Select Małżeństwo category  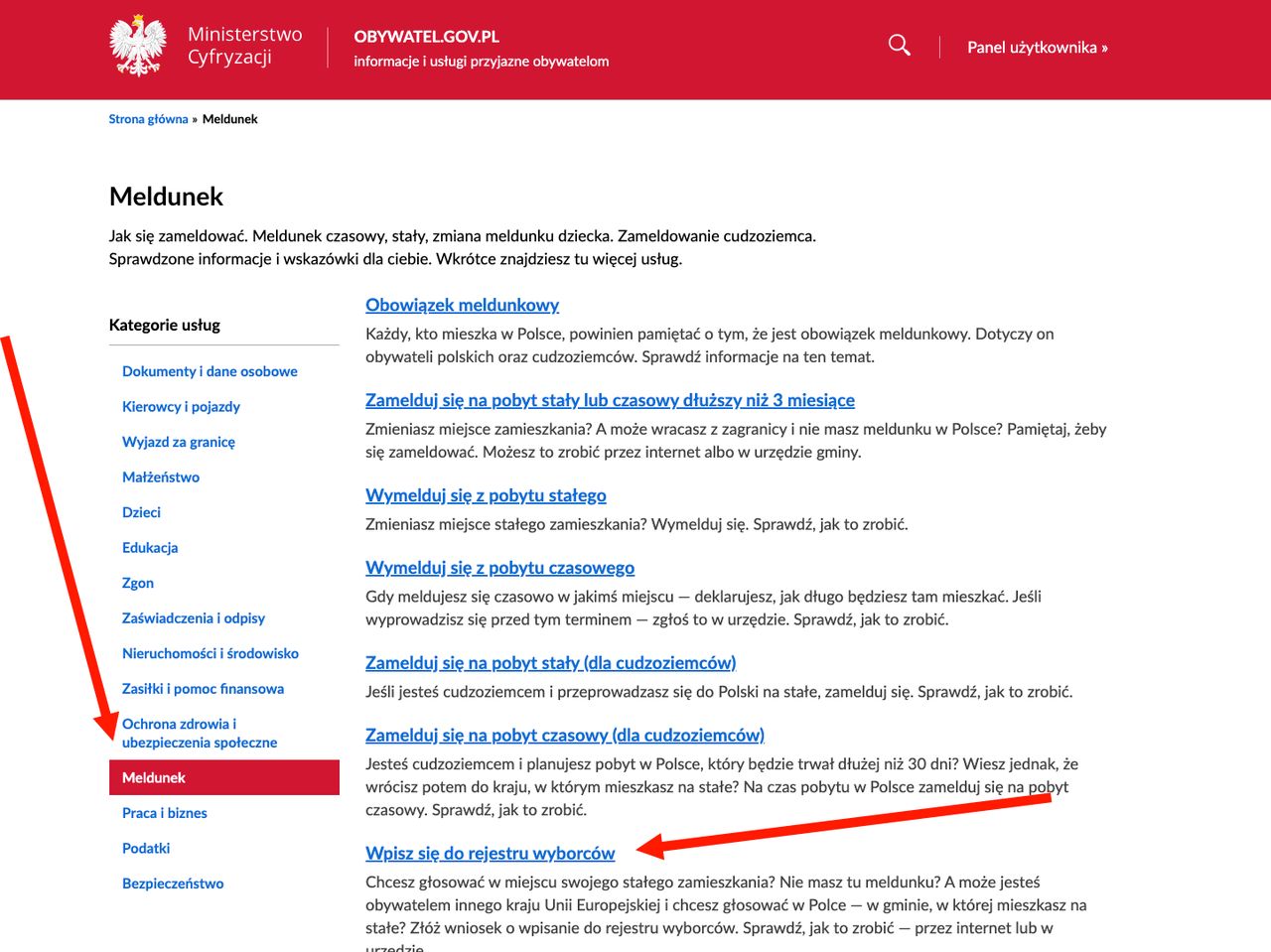pos(161,477)
